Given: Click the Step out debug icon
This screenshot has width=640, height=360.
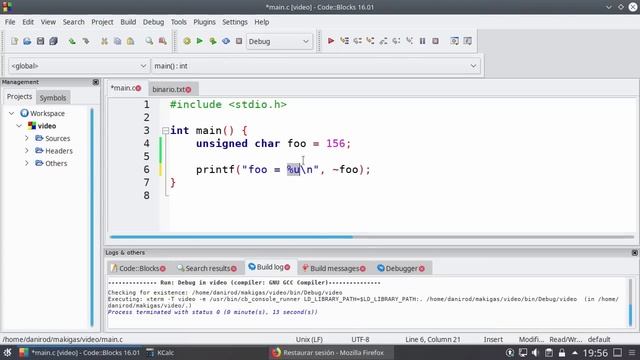Looking at the screenshot, I should [383, 41].
